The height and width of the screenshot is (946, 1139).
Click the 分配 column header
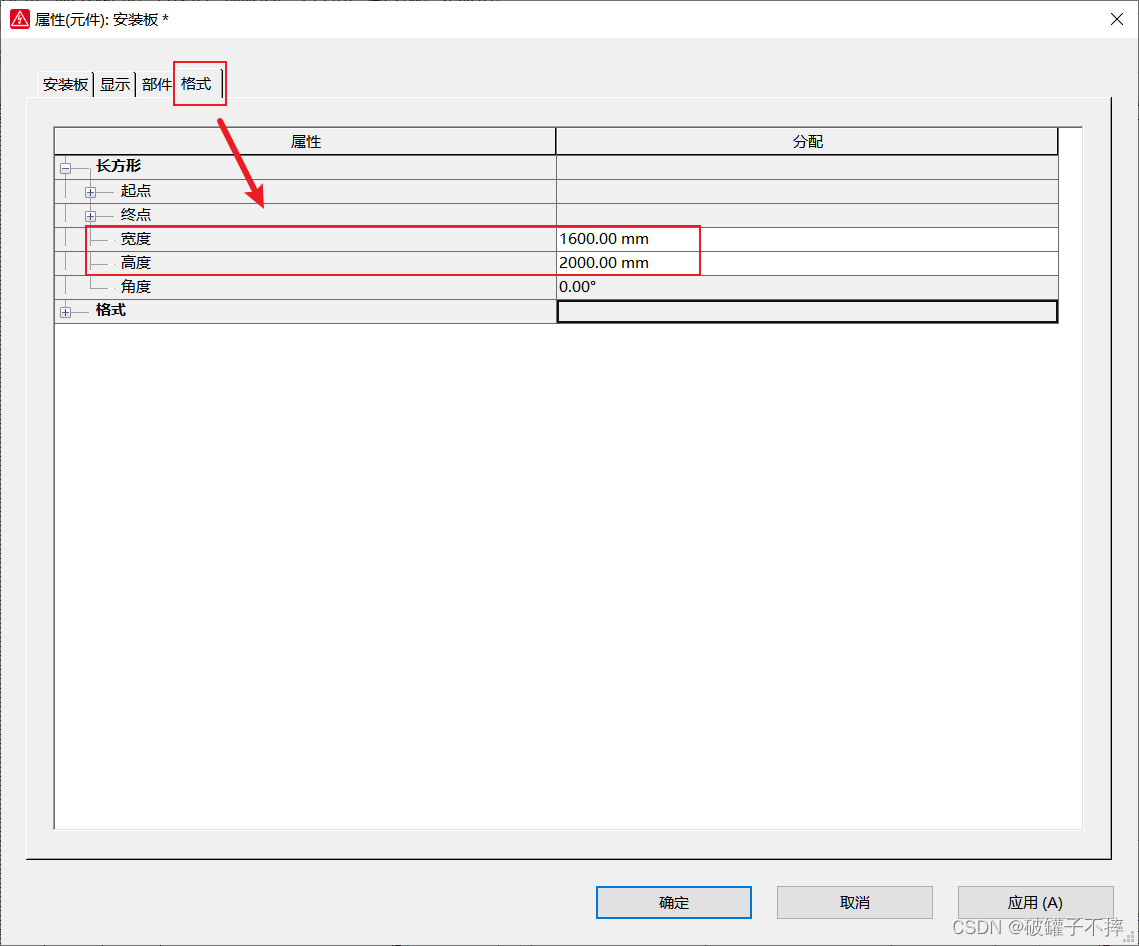tap(807, 142)
